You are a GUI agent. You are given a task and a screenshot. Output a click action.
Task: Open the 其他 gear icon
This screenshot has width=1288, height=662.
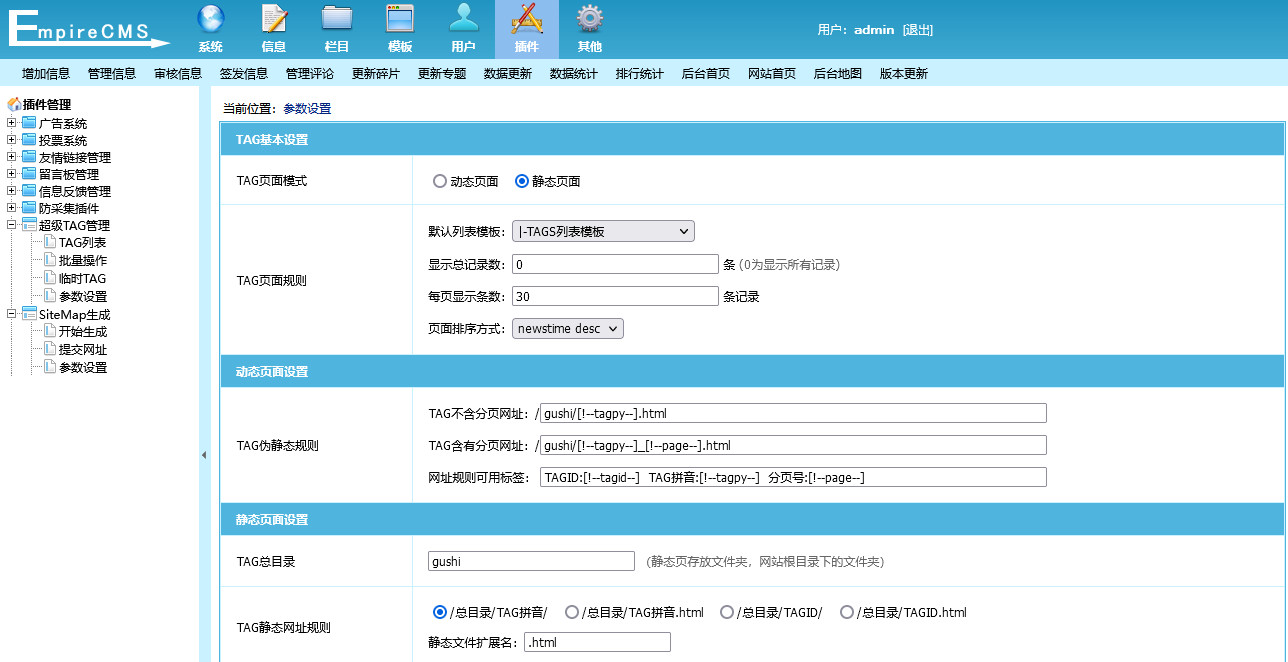[590, 19]
